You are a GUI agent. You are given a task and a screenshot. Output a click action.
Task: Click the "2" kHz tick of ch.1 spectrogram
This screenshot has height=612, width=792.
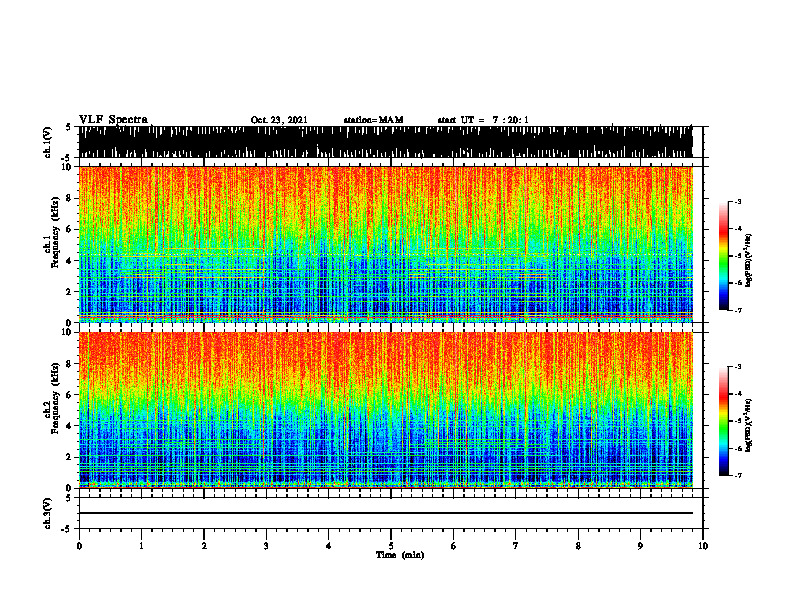point(69,292)
